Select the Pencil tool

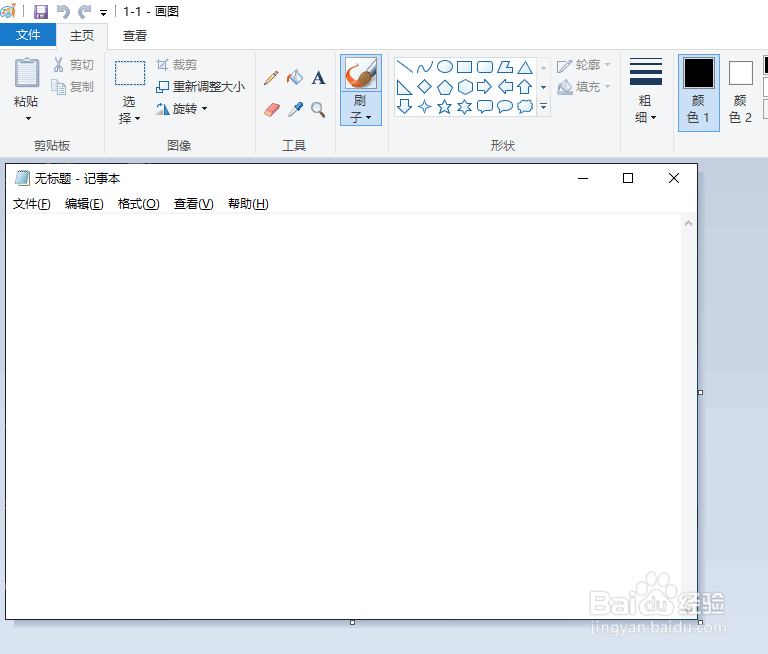pos(271,78)
